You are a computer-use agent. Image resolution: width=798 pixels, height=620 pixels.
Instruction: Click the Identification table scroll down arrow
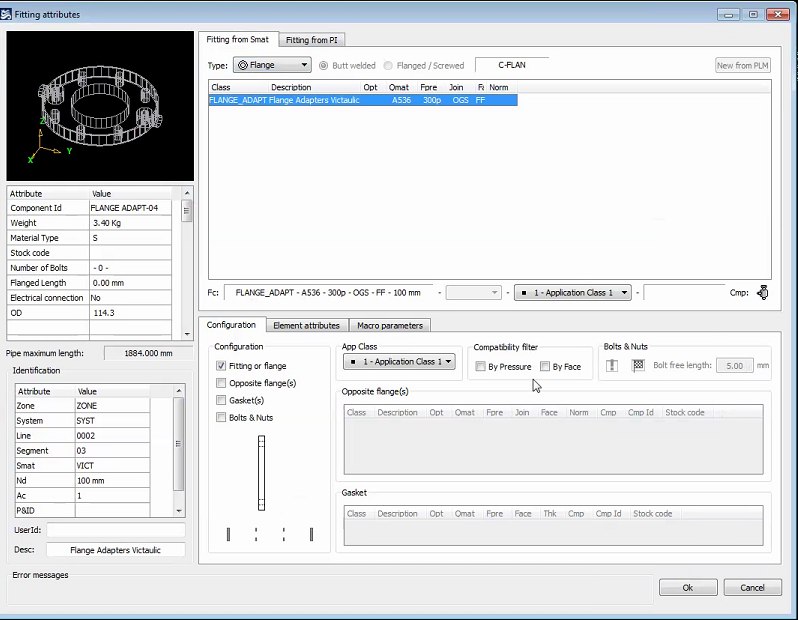coord(179,511)
